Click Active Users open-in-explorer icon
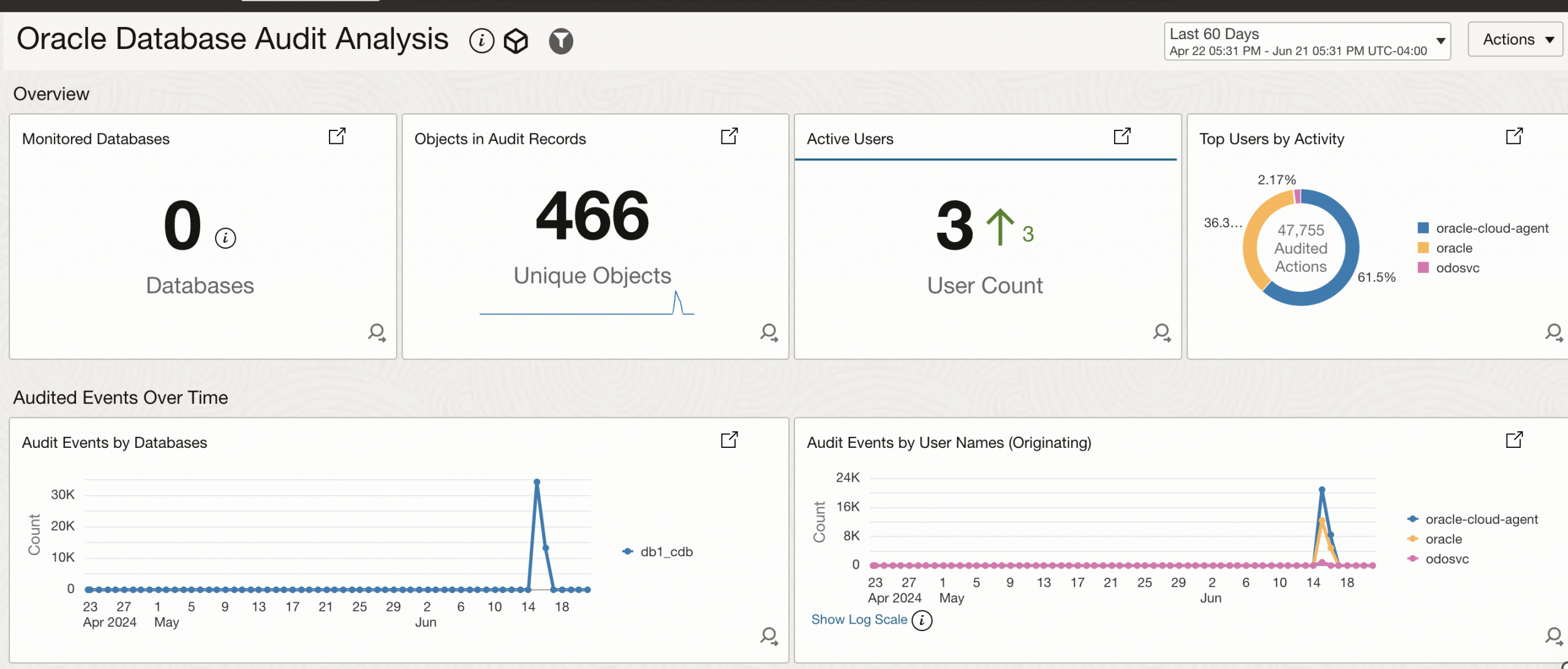1568x669 pixels. point(1121,136)
